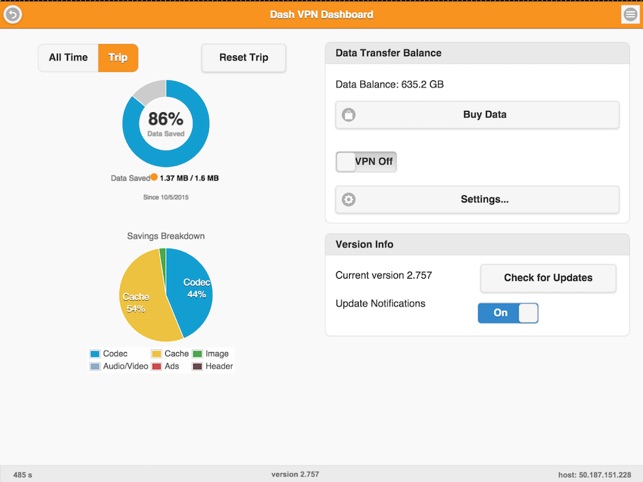Click the 'Dash VPN Dashboard' title
Image resolution: width=643 pixels, height=482 pixels.
(x=322, y=15)
